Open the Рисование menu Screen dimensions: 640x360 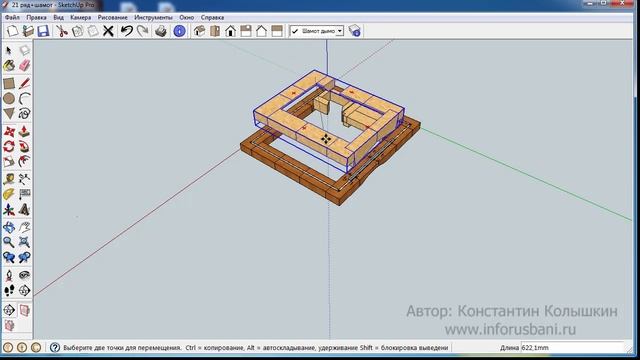(113, 18)
